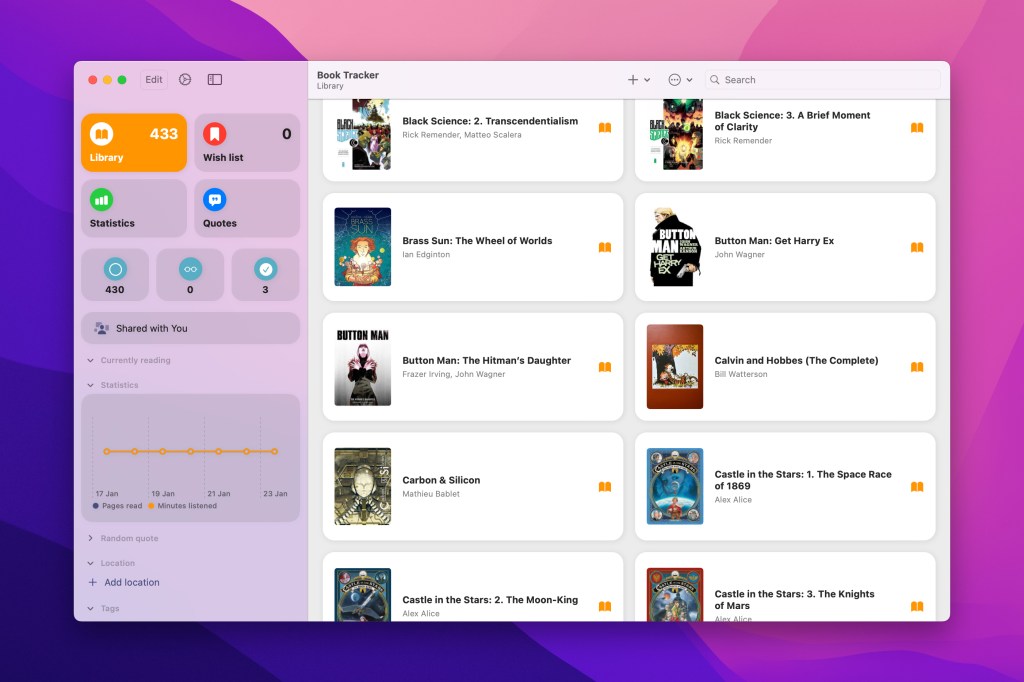Show the 430 unread books filter

point(115,275)
